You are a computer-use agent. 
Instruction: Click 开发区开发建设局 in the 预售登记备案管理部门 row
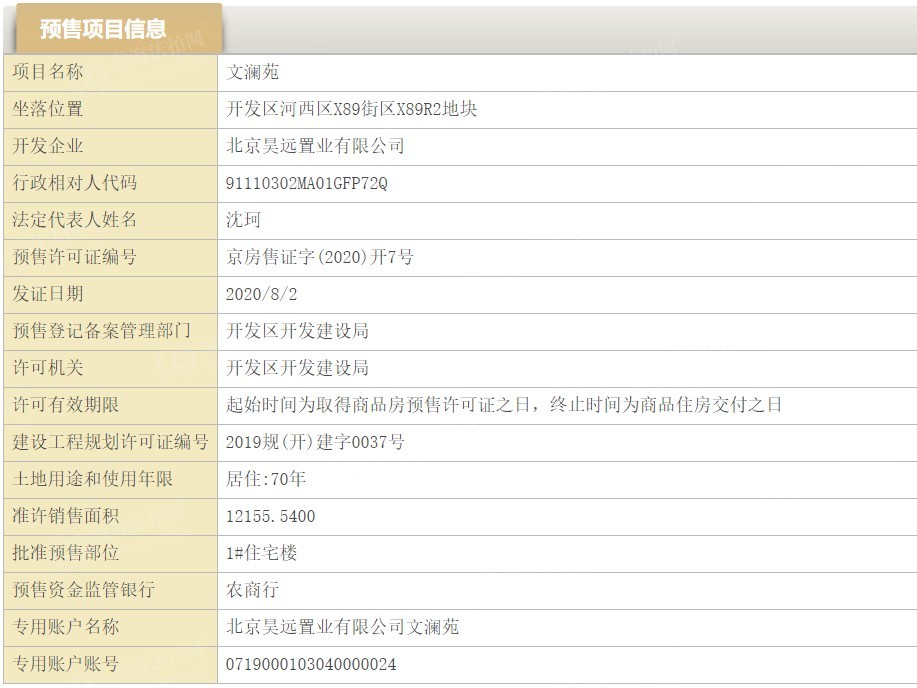pyautogui.click(x=297, y=331)
